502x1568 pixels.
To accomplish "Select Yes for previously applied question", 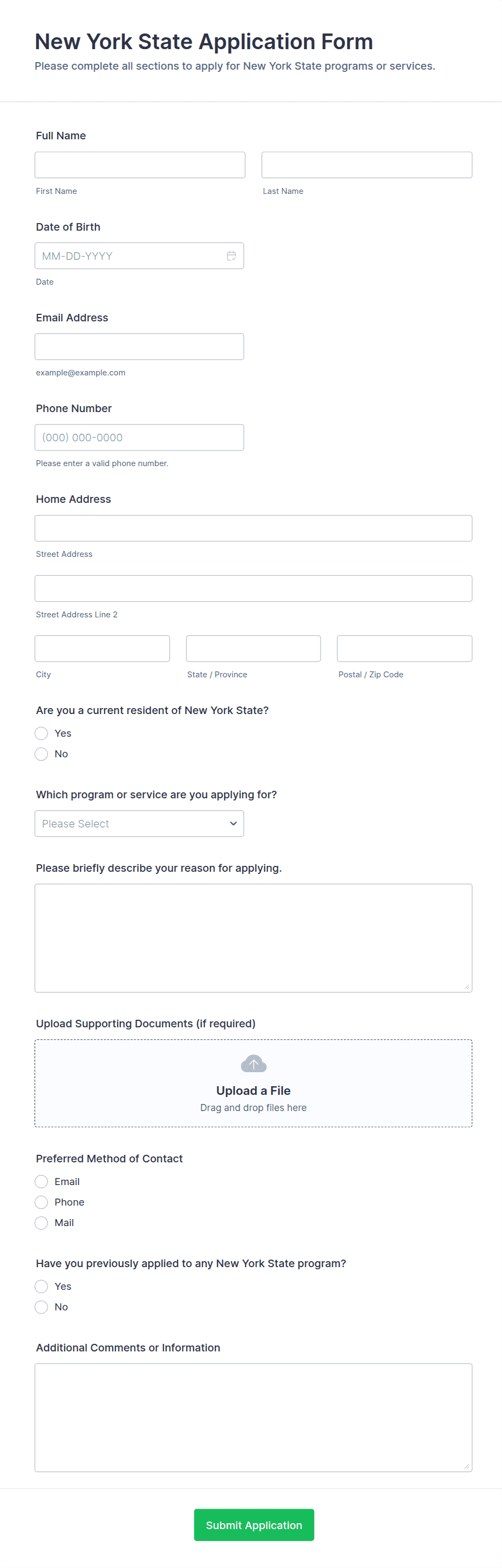I will (41, 1286).
